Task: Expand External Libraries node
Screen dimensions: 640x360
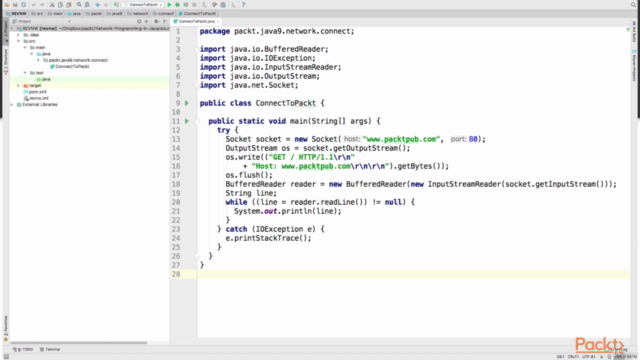Action: [x=12, y=104]
